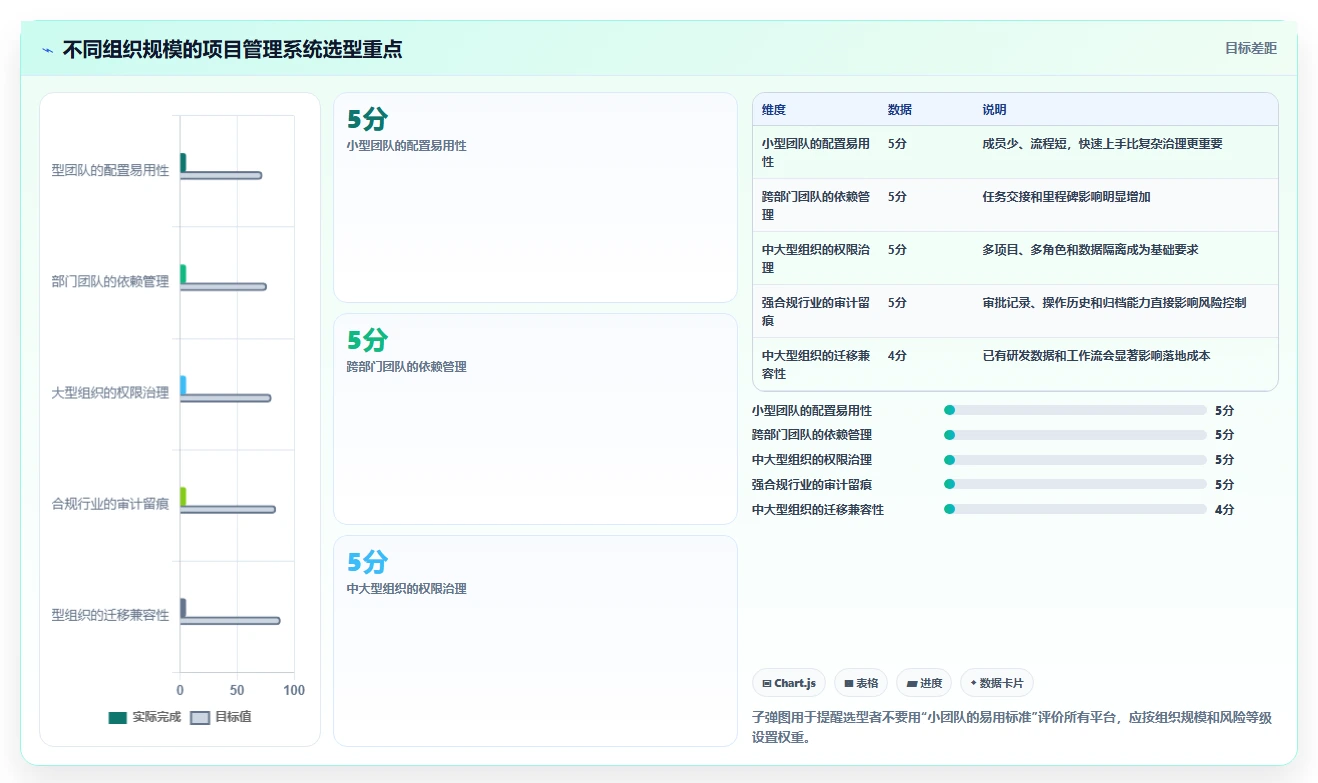Click the 数据 table column header

pyautogui.click(x=899, y=110)
